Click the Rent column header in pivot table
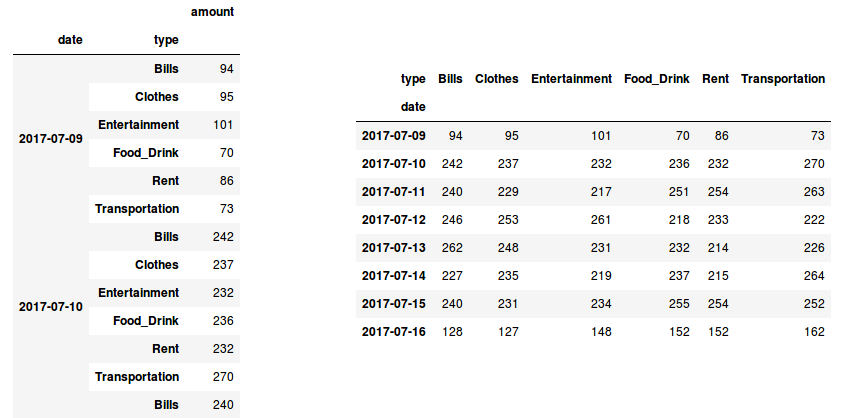866x418 pixels. (x=715, y=78)
